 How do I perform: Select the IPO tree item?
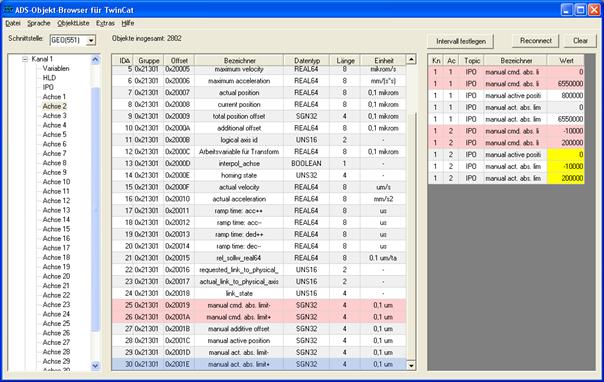[48, 87]
